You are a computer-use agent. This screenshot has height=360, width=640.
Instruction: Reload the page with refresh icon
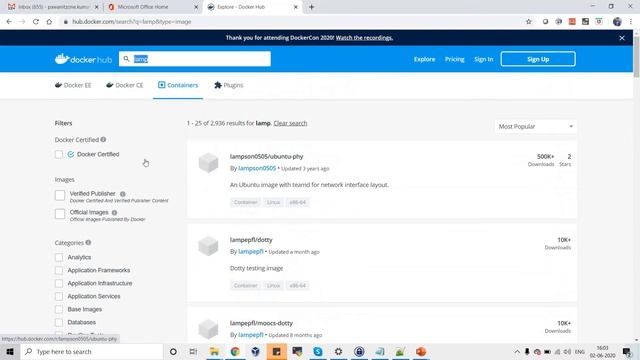pyautogui.click(x=36, y=22)
